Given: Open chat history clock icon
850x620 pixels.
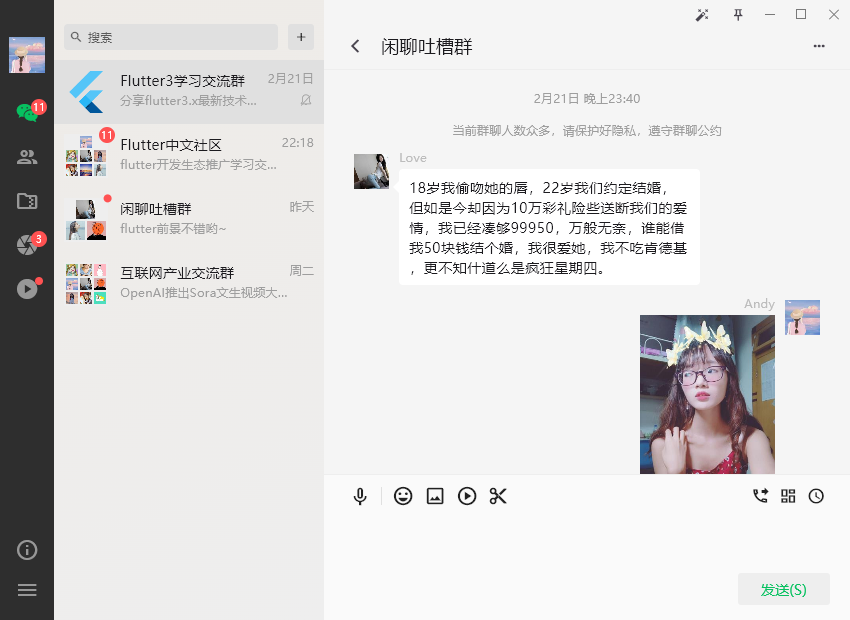Looking at the screenshot, I should pyautogui.click(x=816, y=496).
